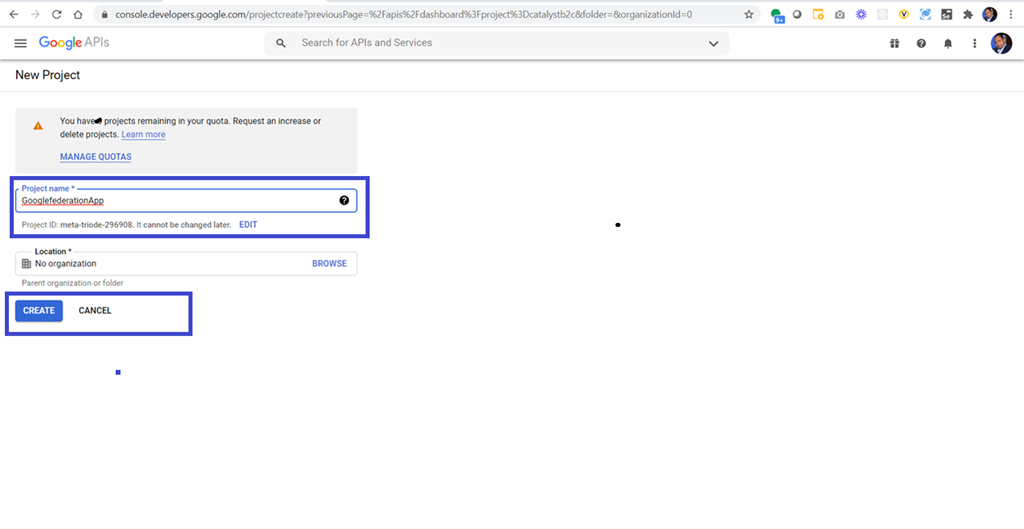
Task: Click the project name help question mark
Action: coord(344,200)
